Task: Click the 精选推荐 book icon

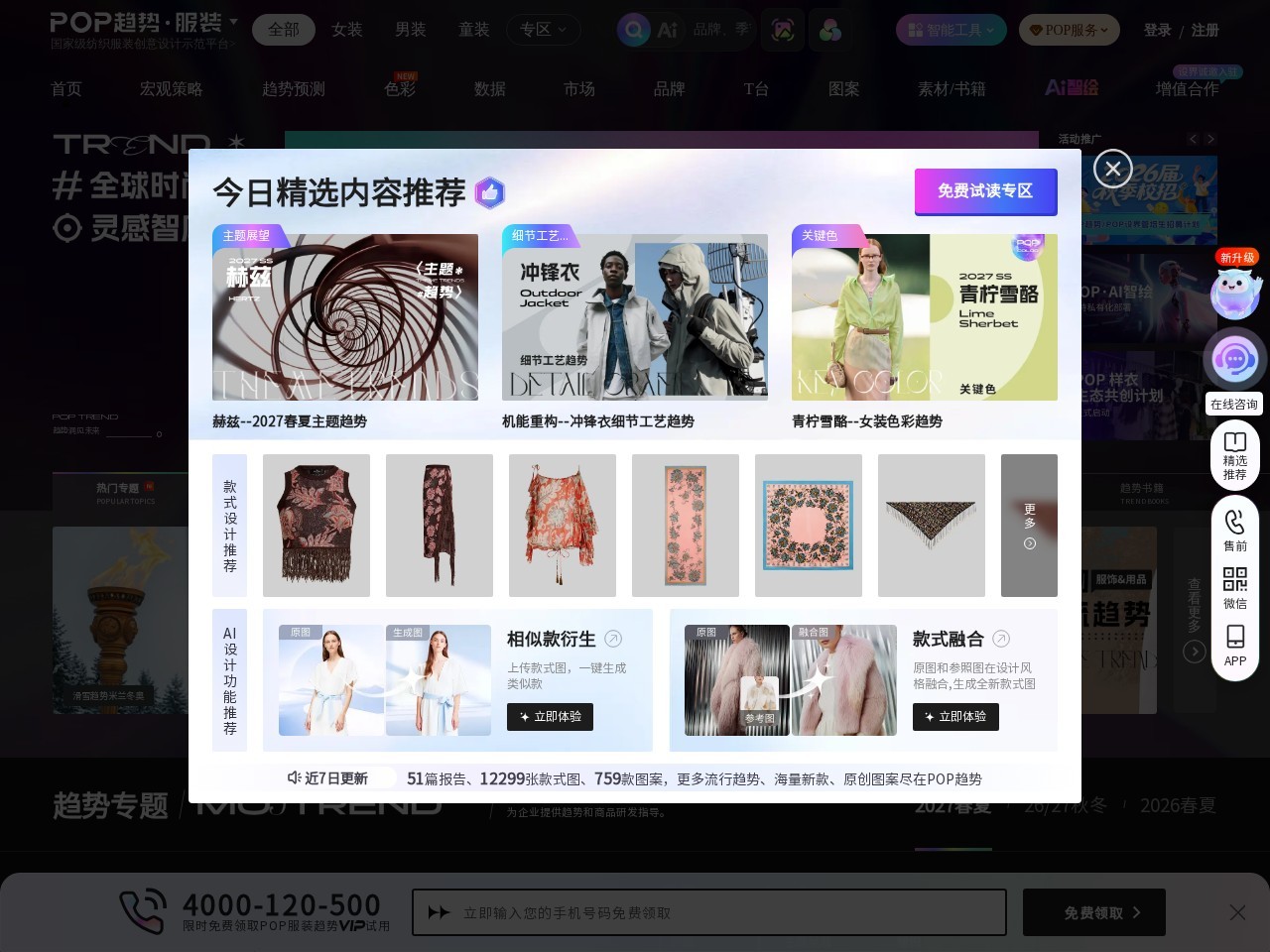Action: [1234, 444]
